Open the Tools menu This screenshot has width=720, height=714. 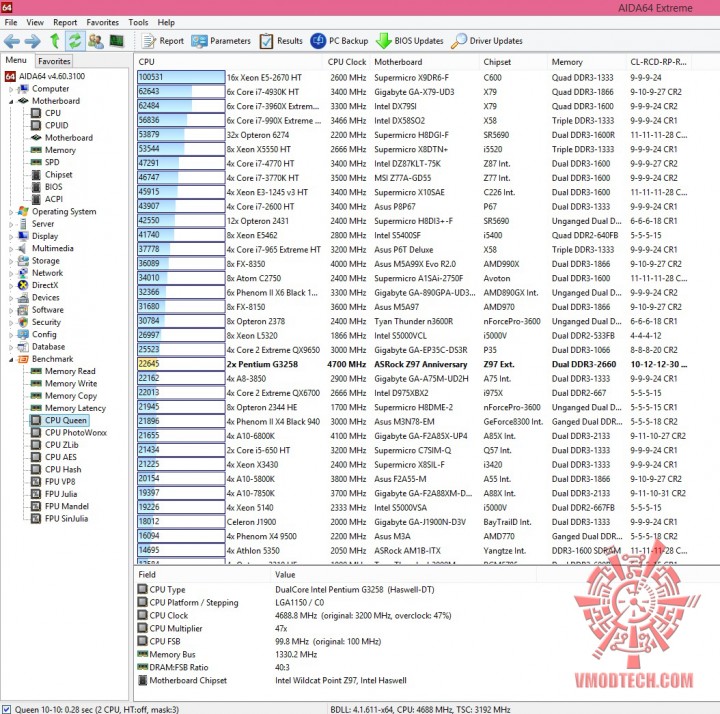pos(138,22)
